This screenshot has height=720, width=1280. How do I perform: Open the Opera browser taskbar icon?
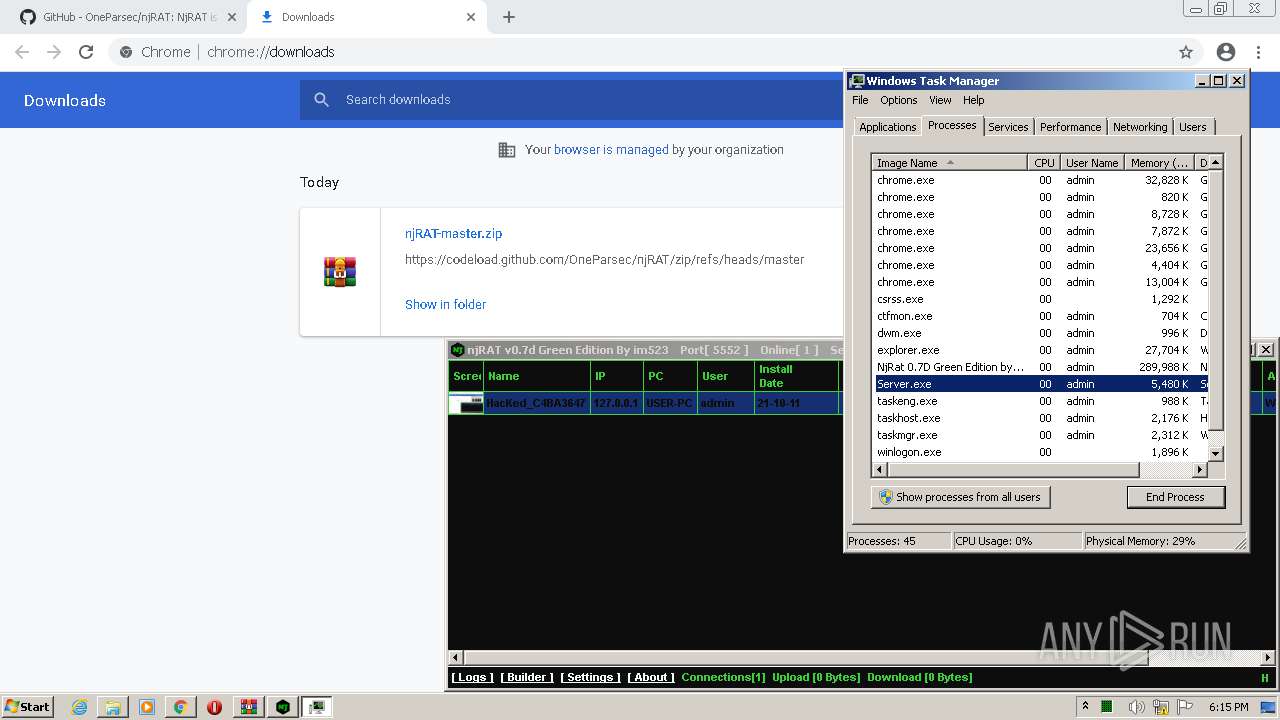click(x=214, y=707)
